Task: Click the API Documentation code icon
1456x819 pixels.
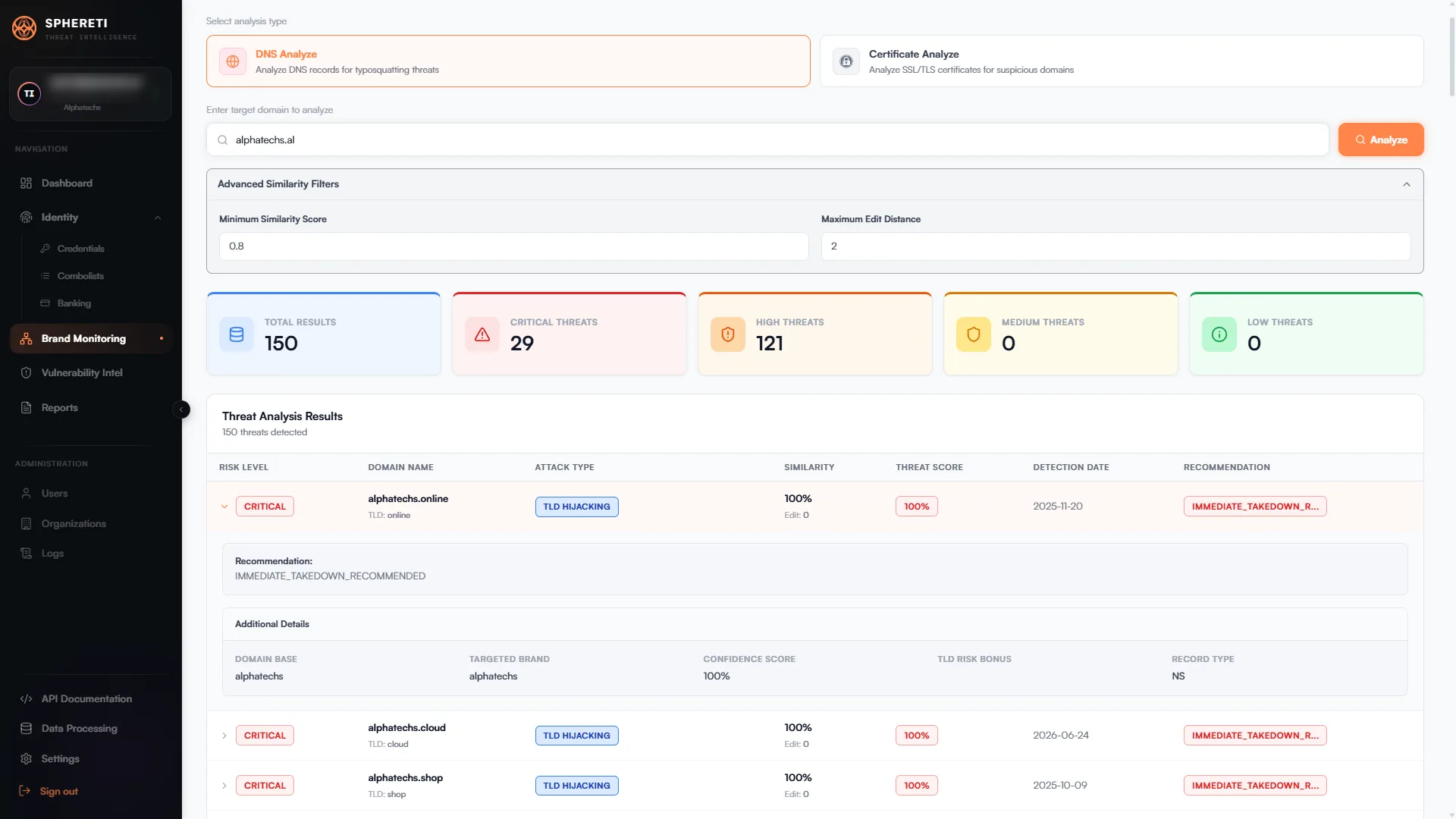Action: 26,698
